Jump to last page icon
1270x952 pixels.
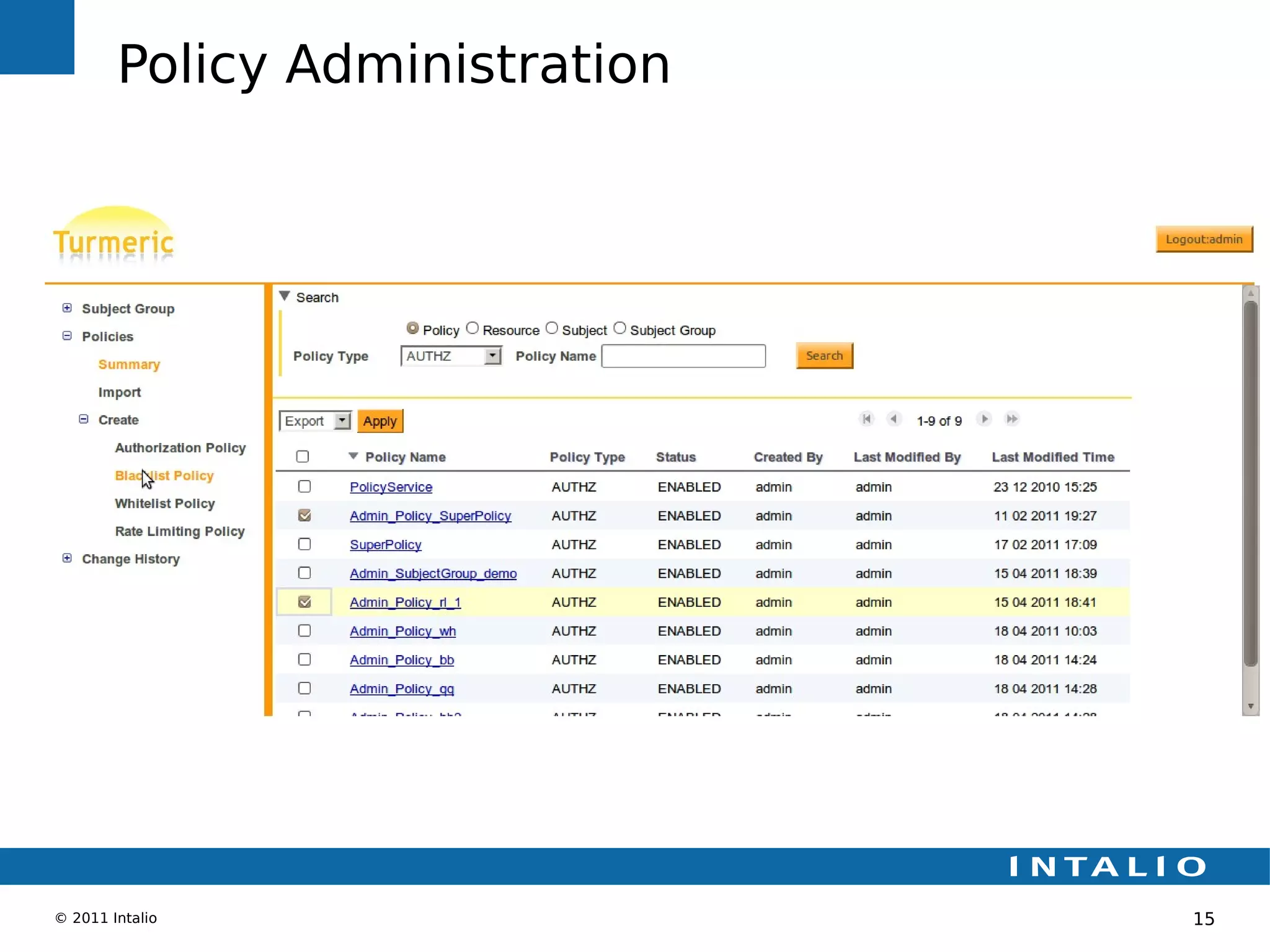click(x=1011, y=419)
